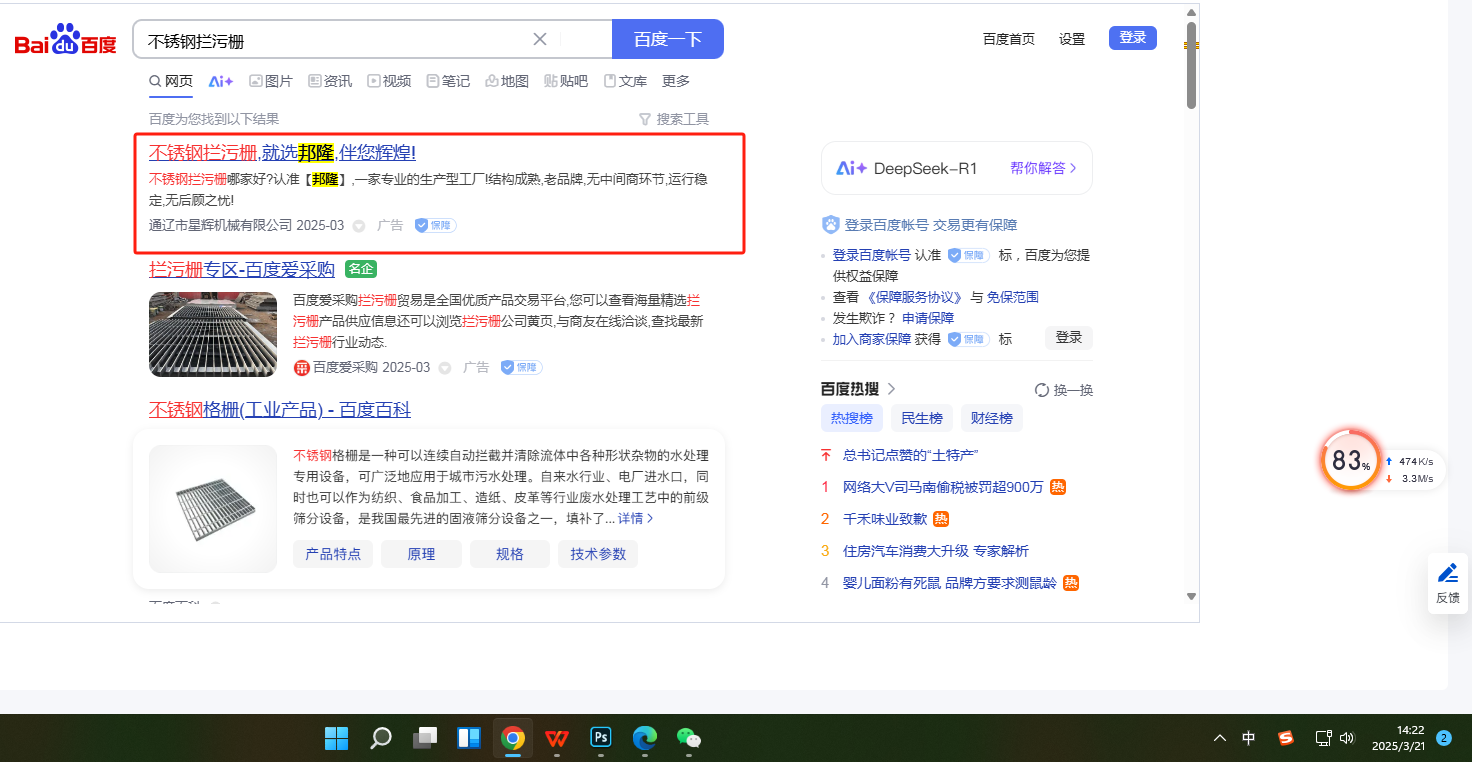Launch WeChat from the taskbar
This screenshot has width=1472, height=762.
(688, 738)
